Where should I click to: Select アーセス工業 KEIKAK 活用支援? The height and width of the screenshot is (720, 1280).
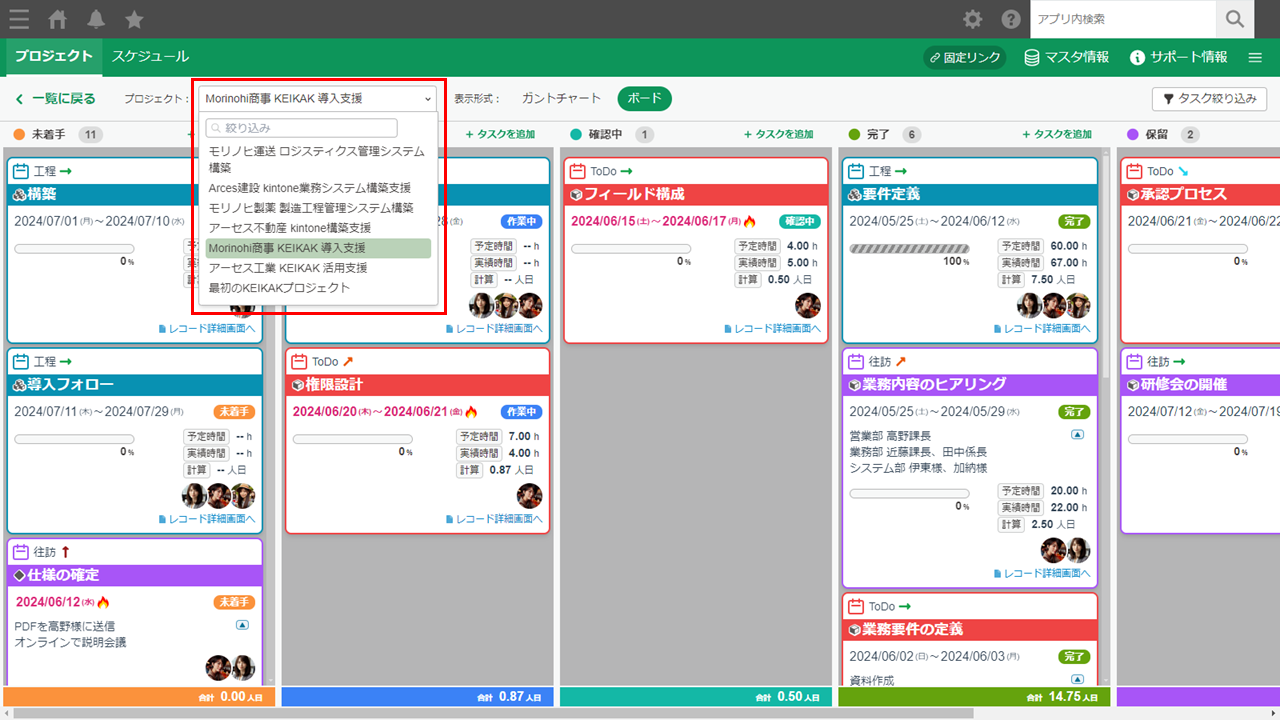(318, 268)
